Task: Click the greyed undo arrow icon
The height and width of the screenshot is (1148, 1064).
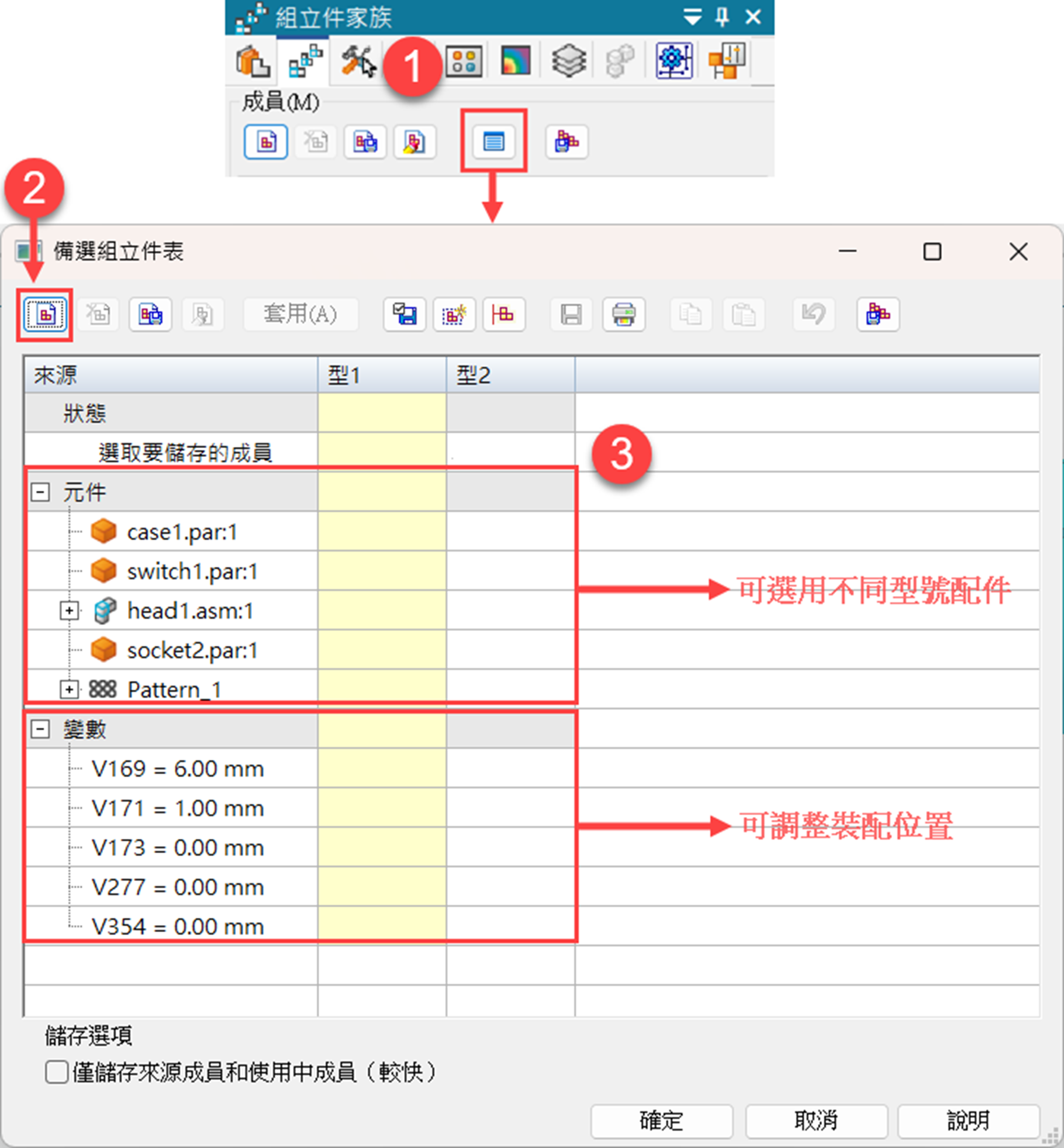Action: coord(813,315)
